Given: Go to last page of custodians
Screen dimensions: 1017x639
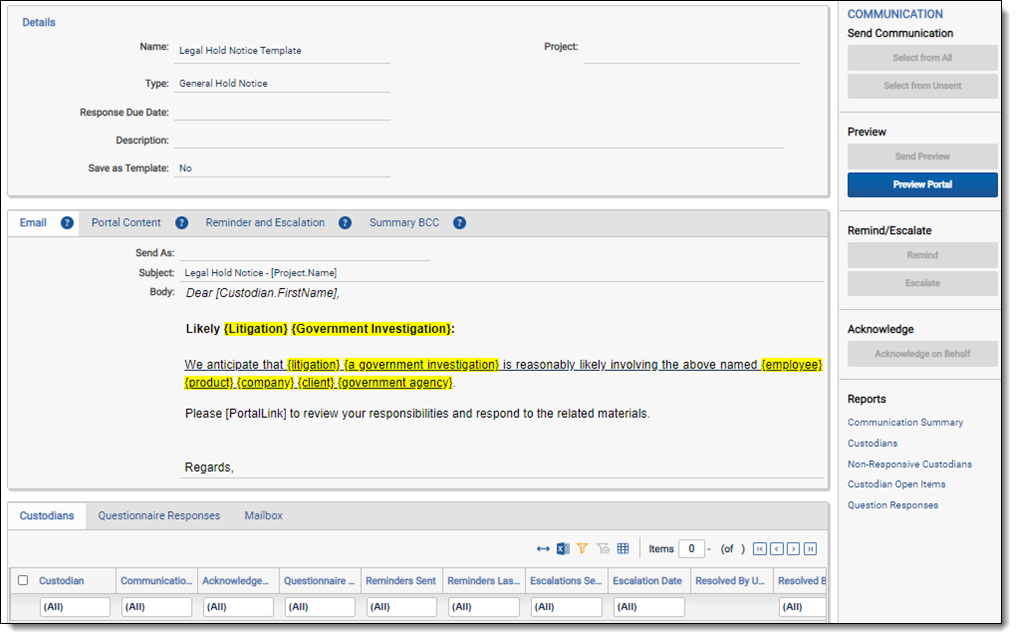Looking at the screenshot, I should click(x=811, y=549).
